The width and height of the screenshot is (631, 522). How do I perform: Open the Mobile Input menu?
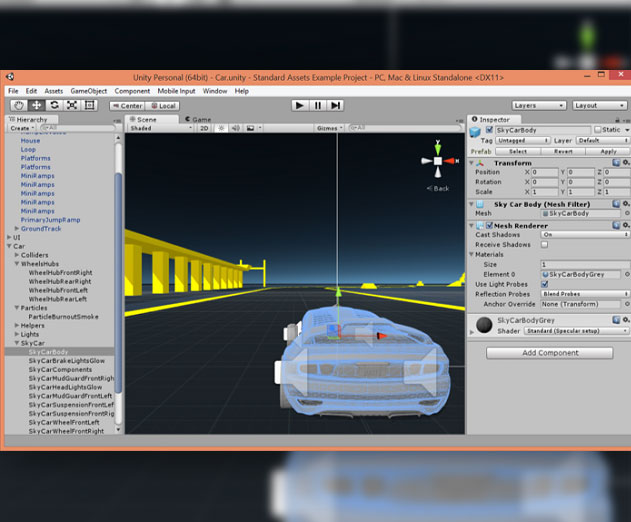pos(176,91)
